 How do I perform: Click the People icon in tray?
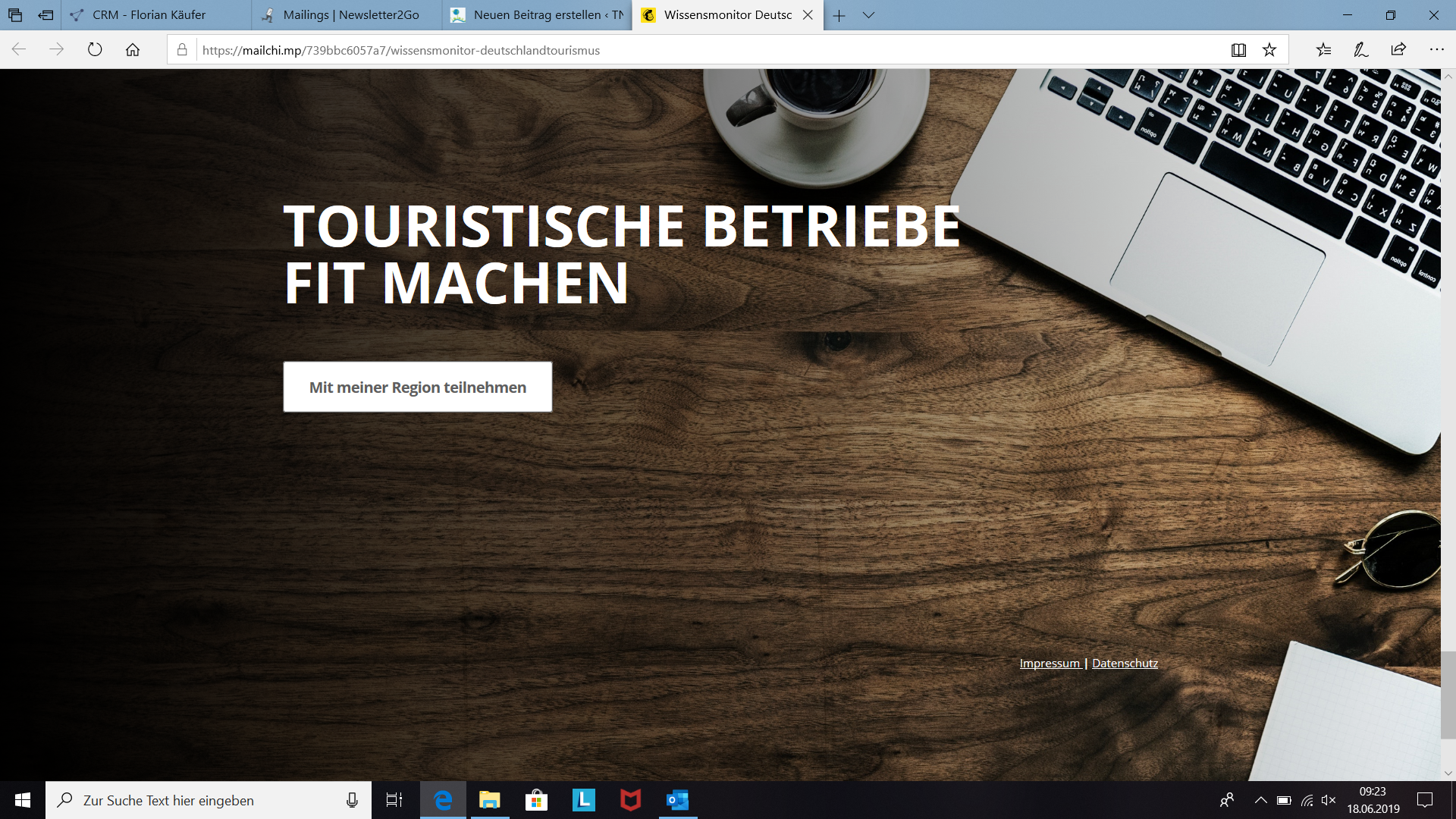pos(1226,800)
